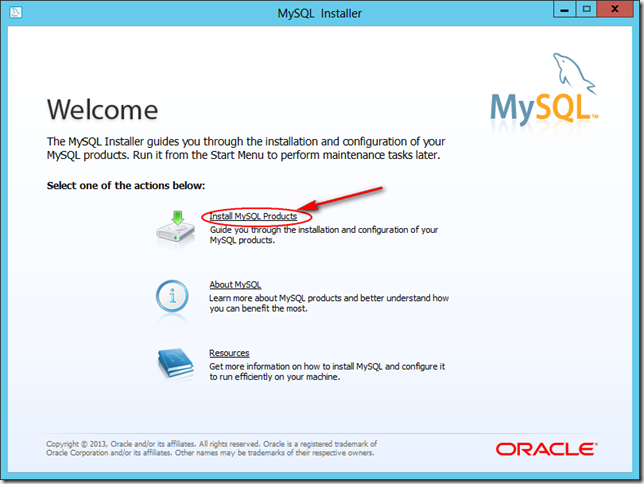
Task: Click the 'Get more information on how to install' description
Action: click(x=327, y=371)
